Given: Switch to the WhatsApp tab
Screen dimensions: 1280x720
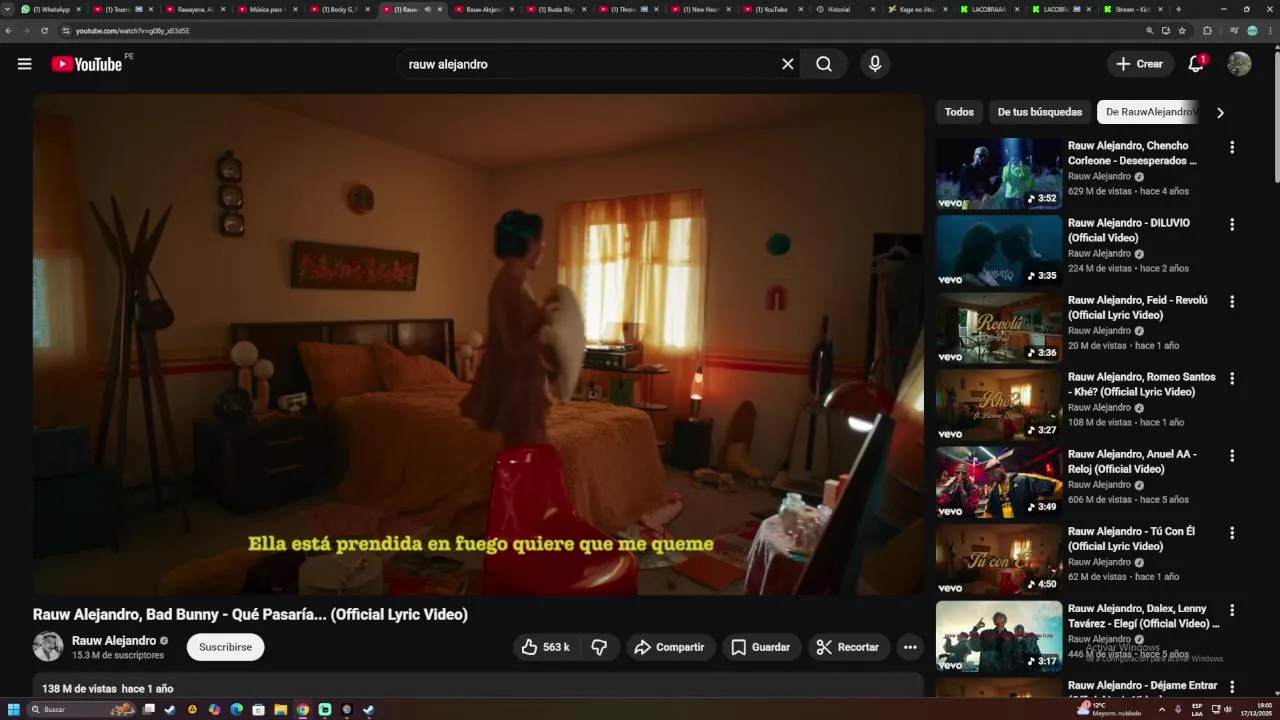Looking at the screenshot, I should (x=50, y=9).
